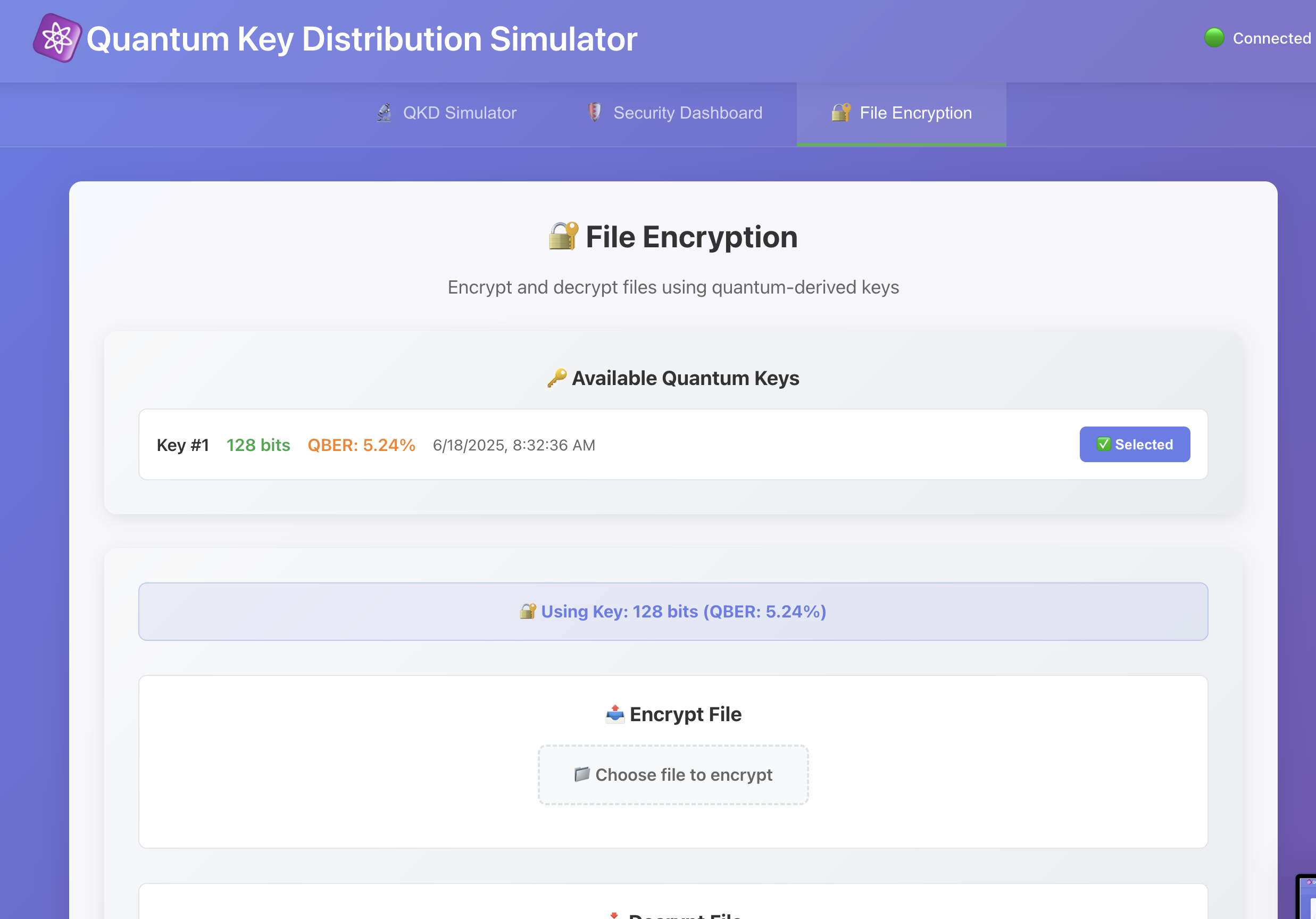Click the folder icon in Choose file area
The image size is (1316, 919).
tap(582, 775)
